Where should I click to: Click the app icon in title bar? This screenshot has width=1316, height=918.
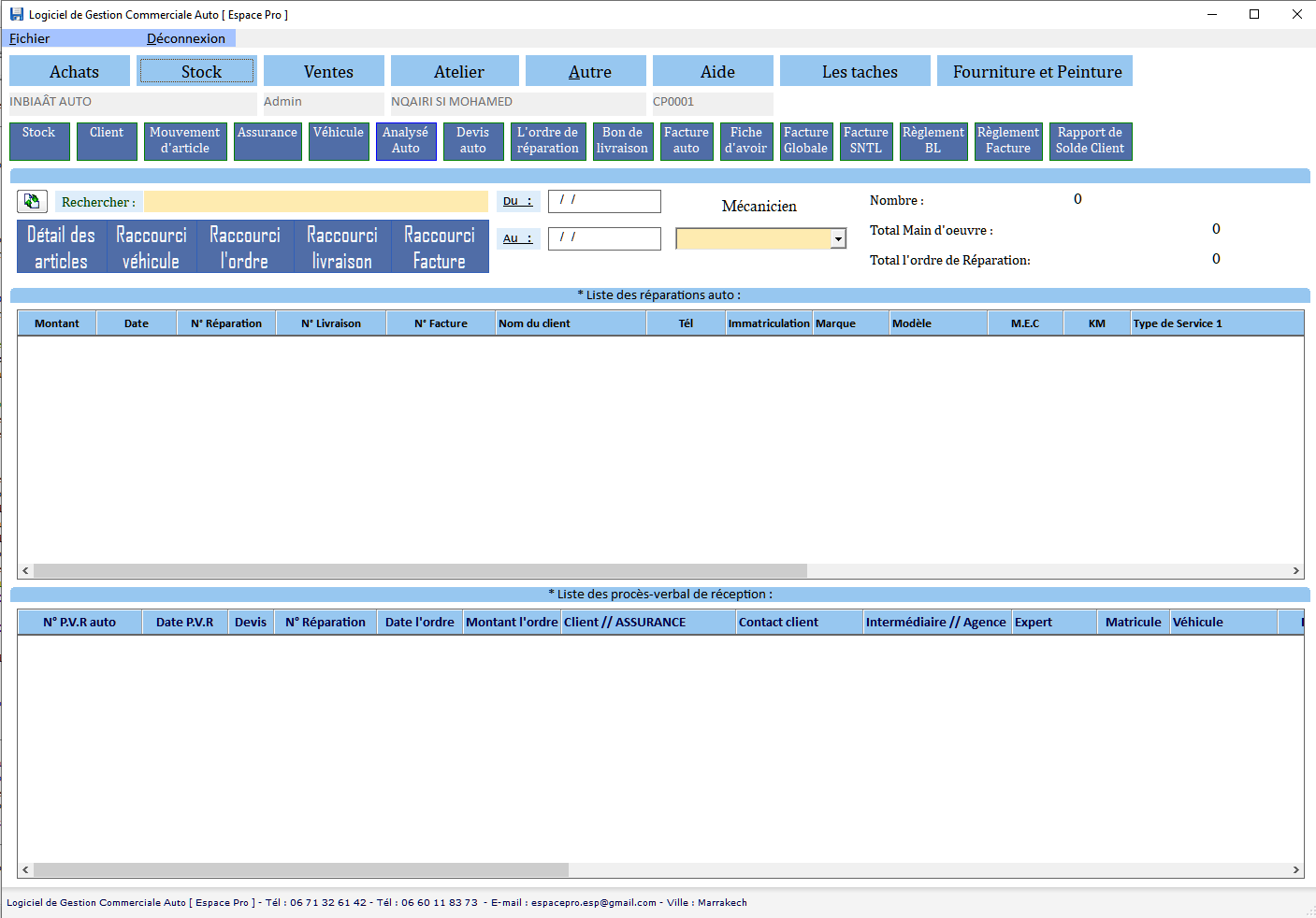[x=16, y=14]
